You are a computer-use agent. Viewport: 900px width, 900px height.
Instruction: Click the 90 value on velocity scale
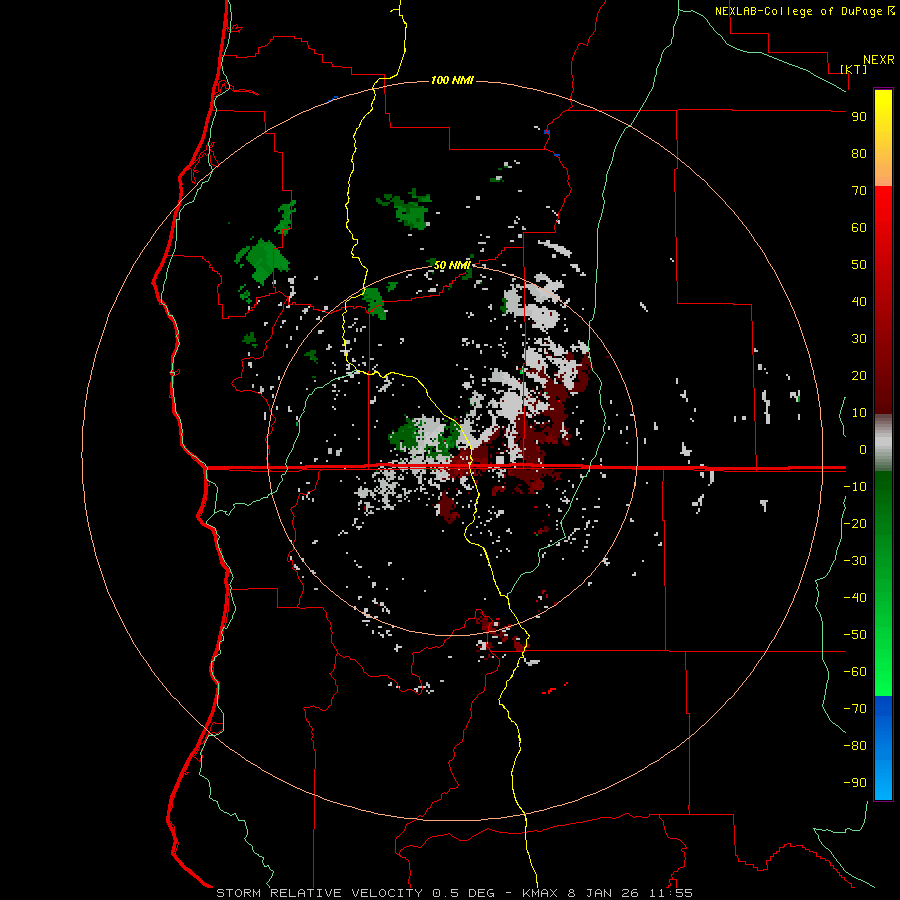point(859,117)
